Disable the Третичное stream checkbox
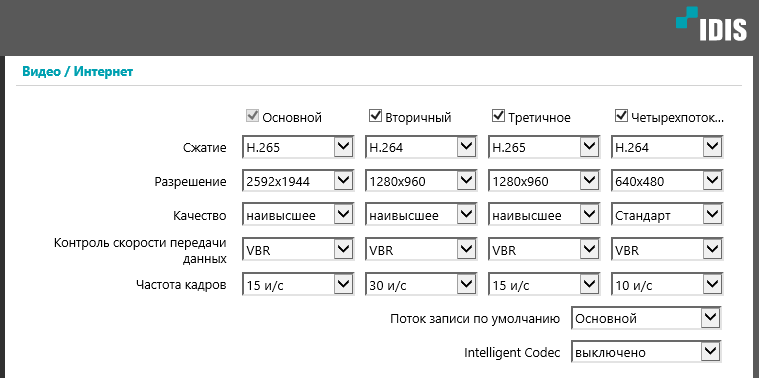 pos(498,116)
